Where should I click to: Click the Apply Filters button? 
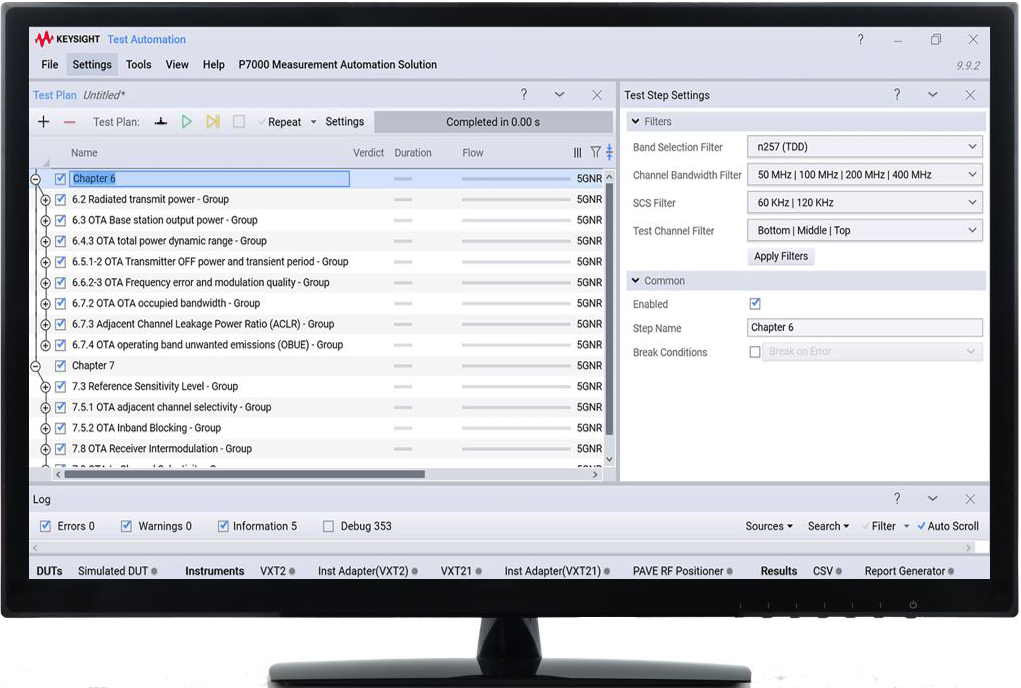[780, 255]
